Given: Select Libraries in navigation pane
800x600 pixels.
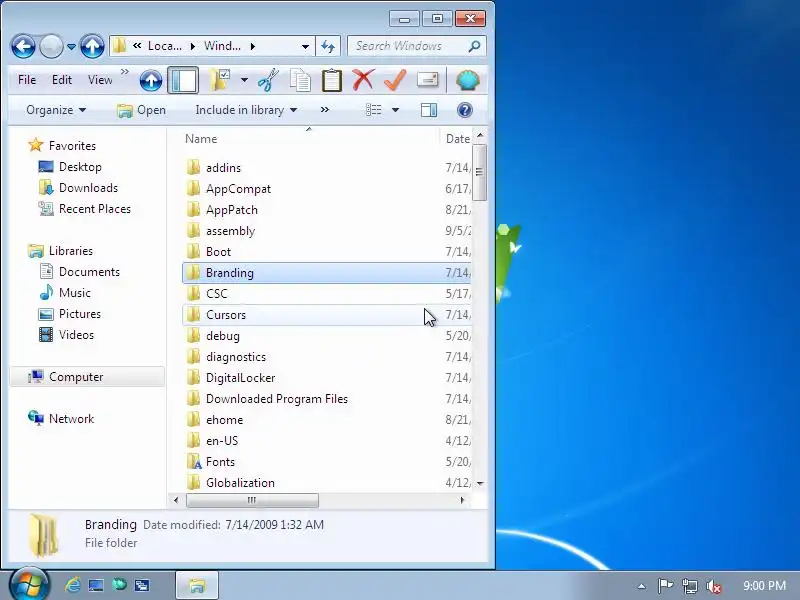Looking at the screenshot, I should pos(71,251).
